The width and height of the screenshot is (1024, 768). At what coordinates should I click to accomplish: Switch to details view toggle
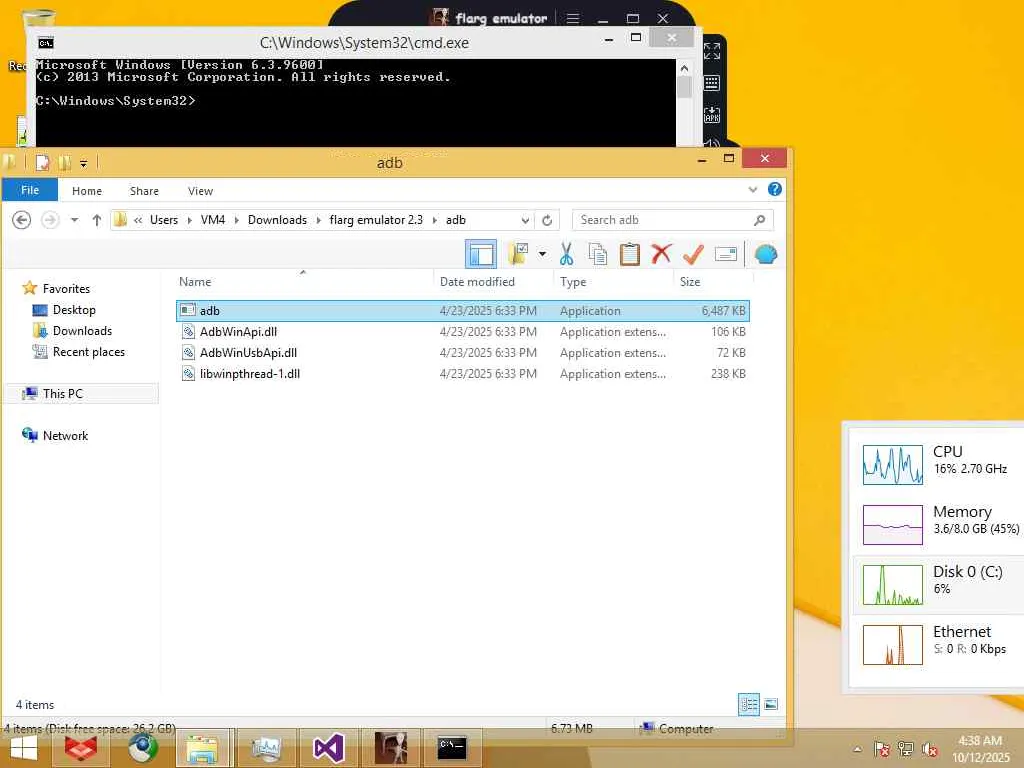(748, 704)
